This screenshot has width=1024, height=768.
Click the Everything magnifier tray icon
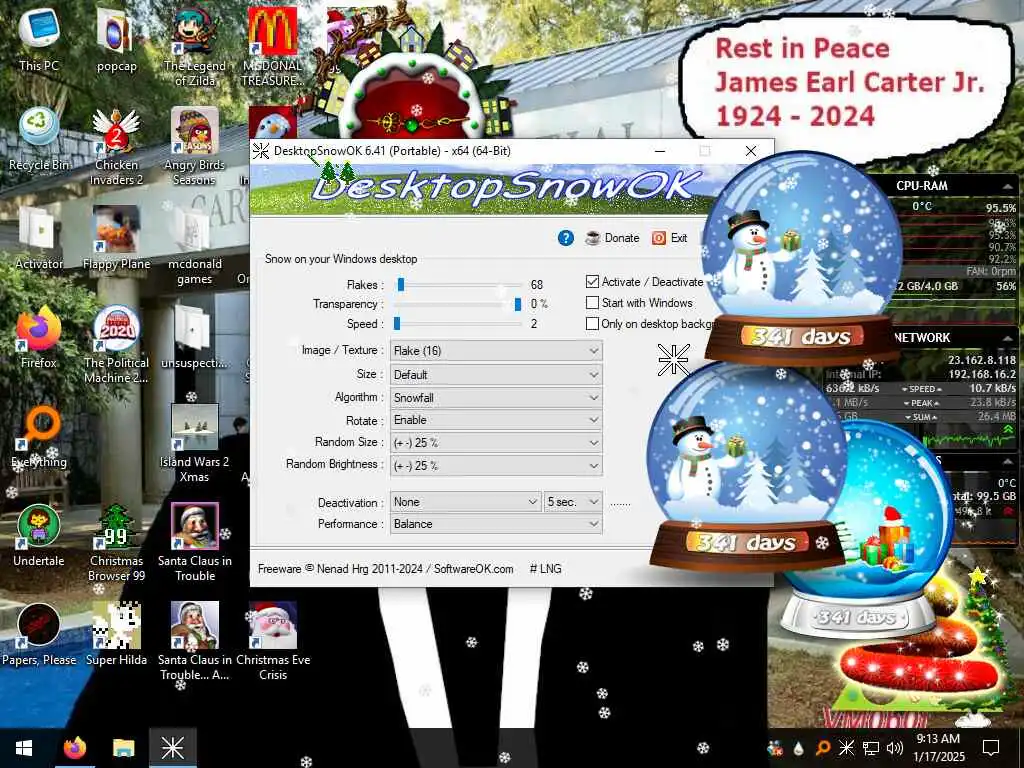click(x=822, y=748)
